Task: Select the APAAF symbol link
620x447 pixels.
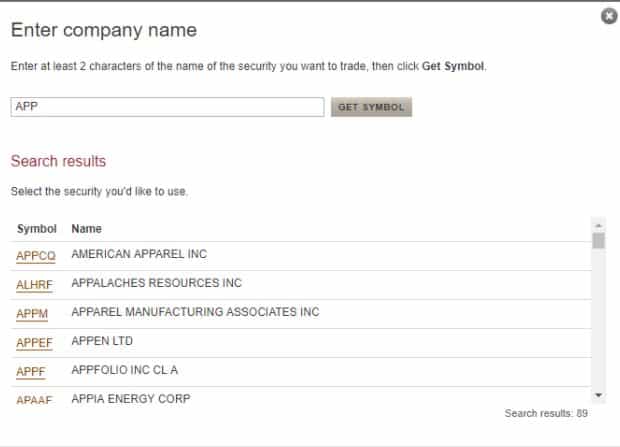Action: (34, 400)
